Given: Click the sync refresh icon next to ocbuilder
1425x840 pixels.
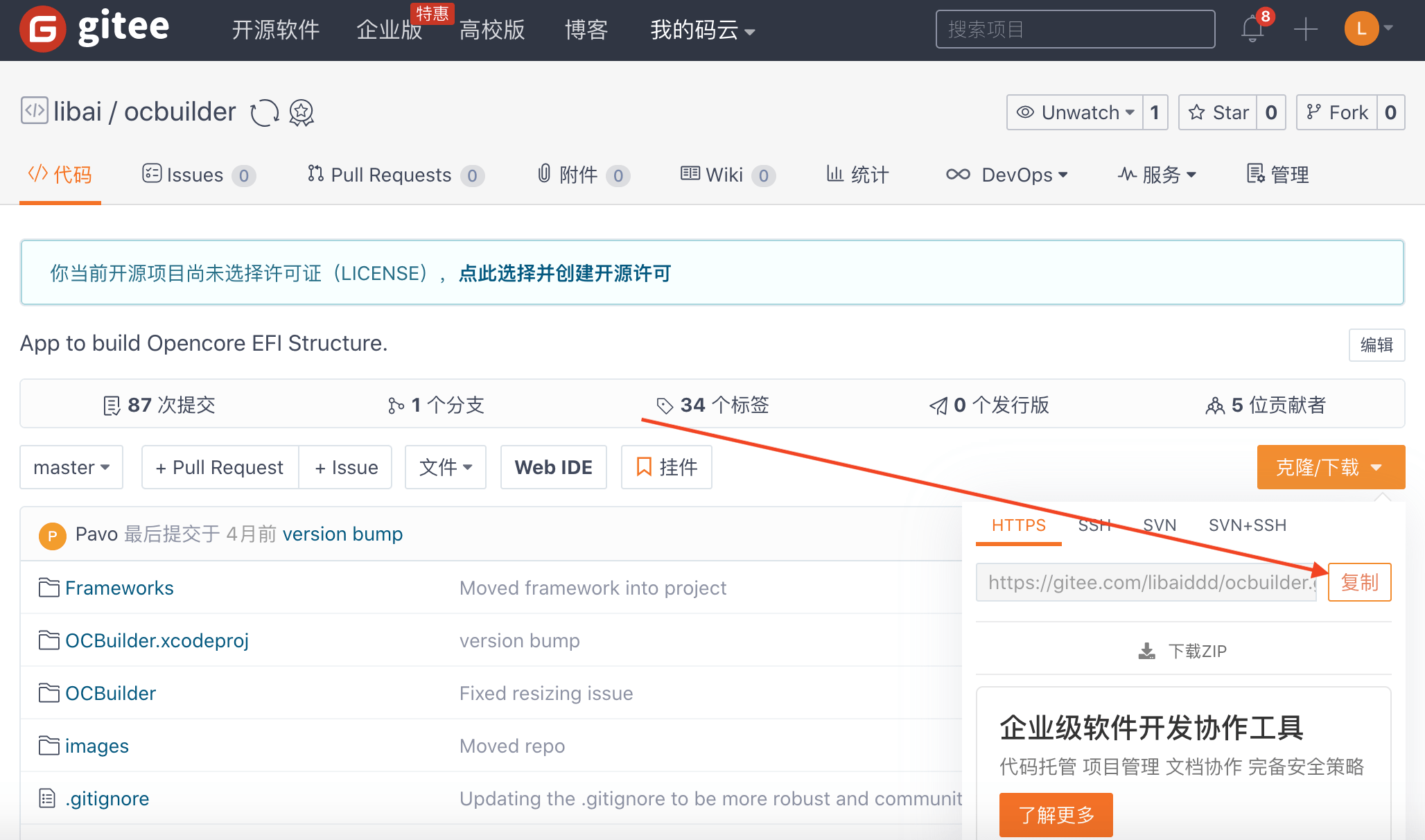Looking at the screenshot, I should pyautogui.click(x=264, y=112).
